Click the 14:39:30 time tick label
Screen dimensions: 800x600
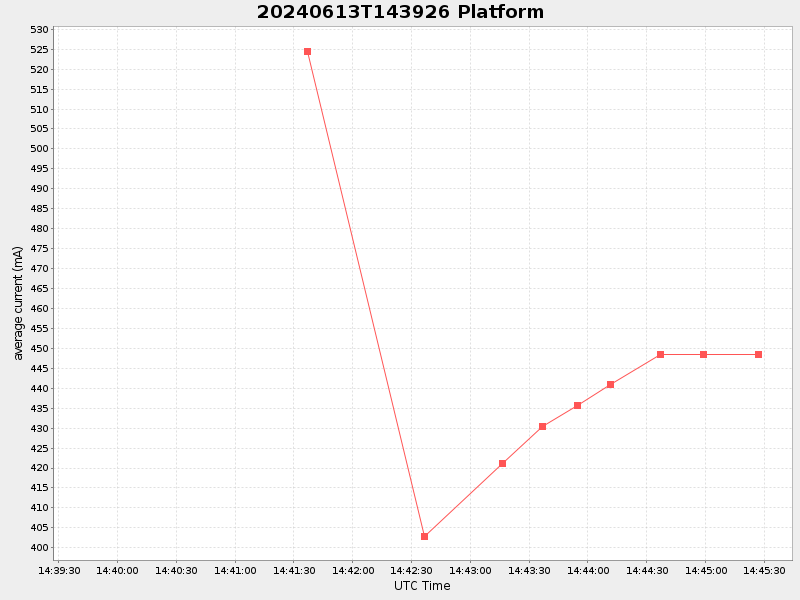(x=59, y=570)
